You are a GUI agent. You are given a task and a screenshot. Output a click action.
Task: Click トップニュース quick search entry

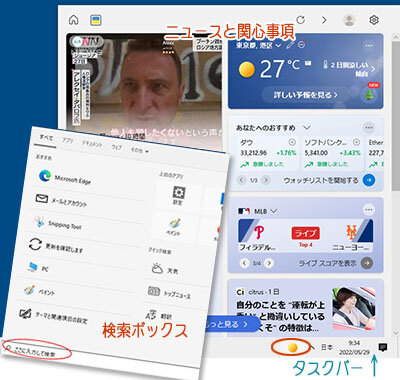pyautogui.click(x=169, y=293)
